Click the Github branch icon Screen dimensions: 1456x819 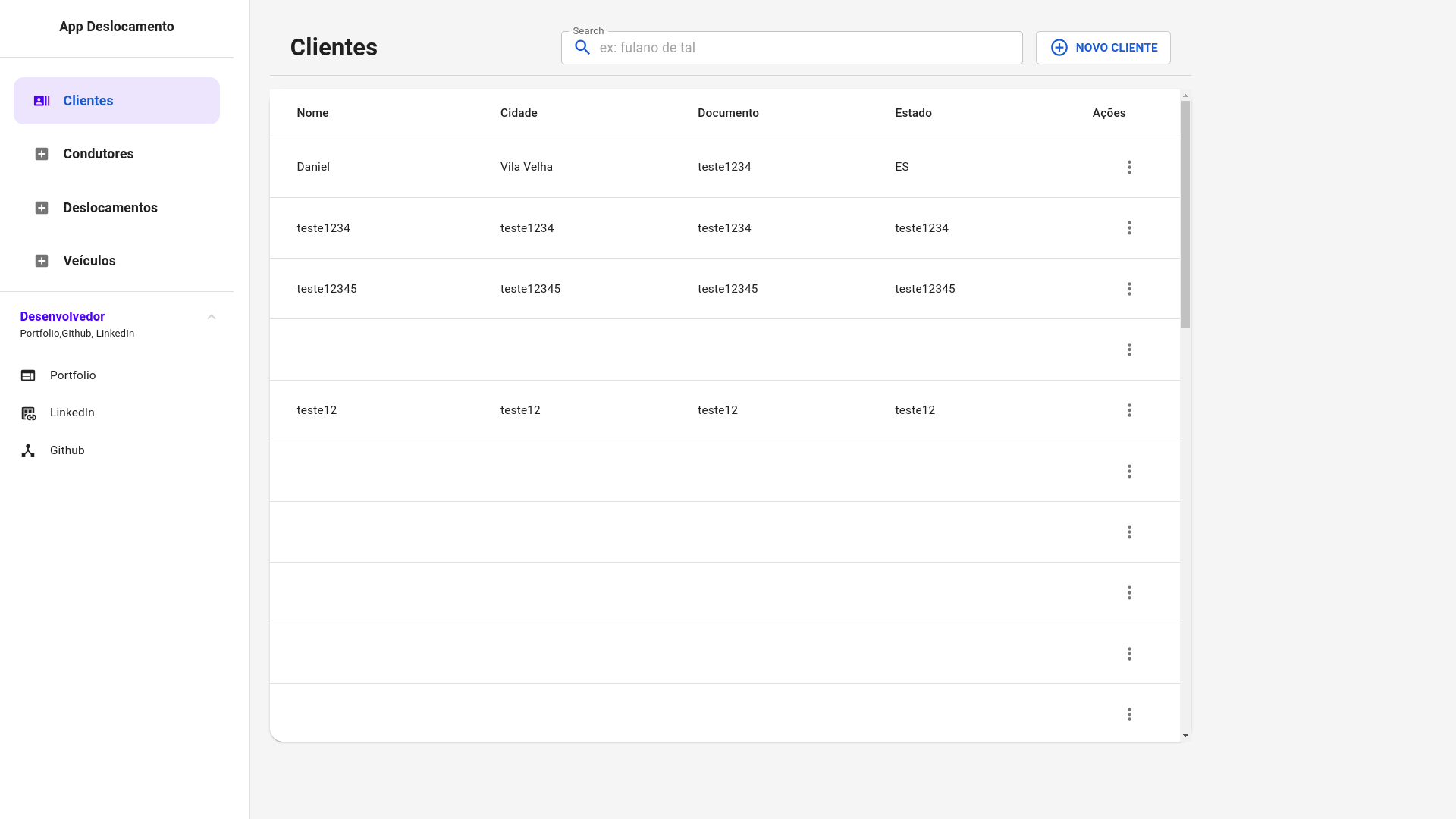pos(28,450)
